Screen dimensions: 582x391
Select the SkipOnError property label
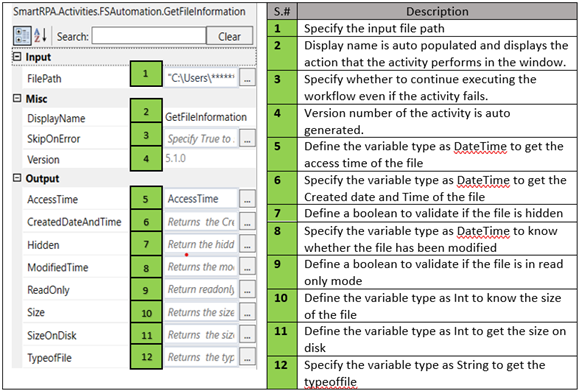53,139
